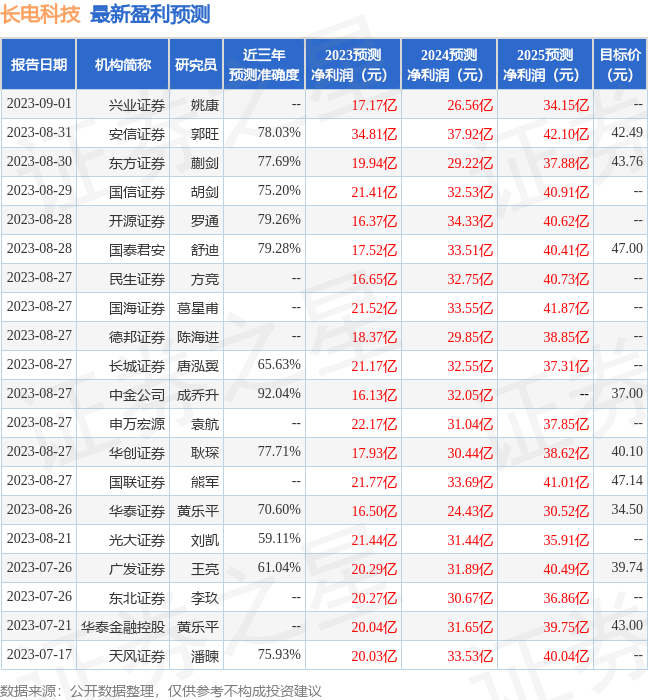Click the 长电科技 title text
Viewport: 648px width, 700px height.
point(40,14)
